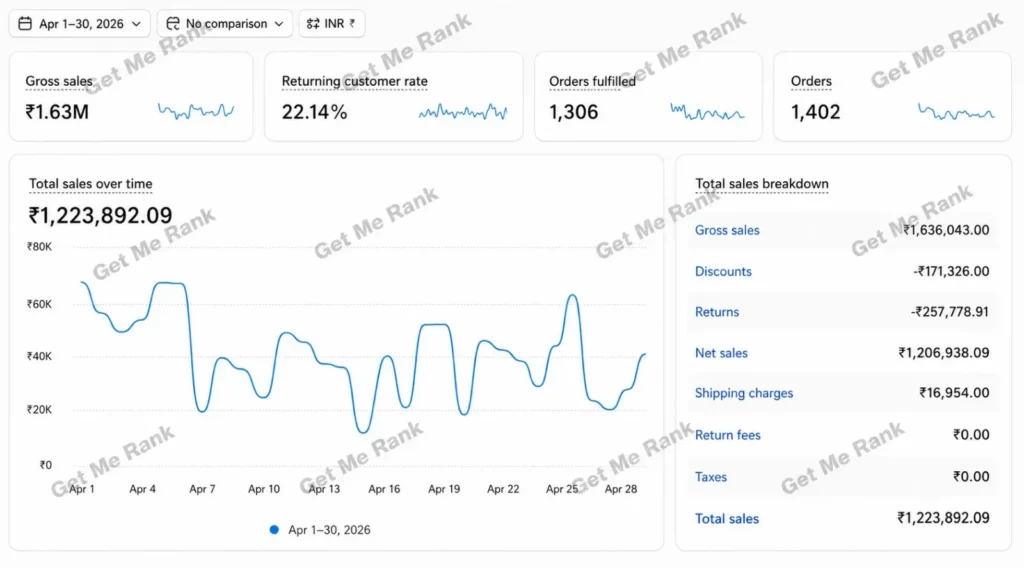1024x568 pixels.
Task: Click the Orders card sparkline
Action: click(956, 112)
